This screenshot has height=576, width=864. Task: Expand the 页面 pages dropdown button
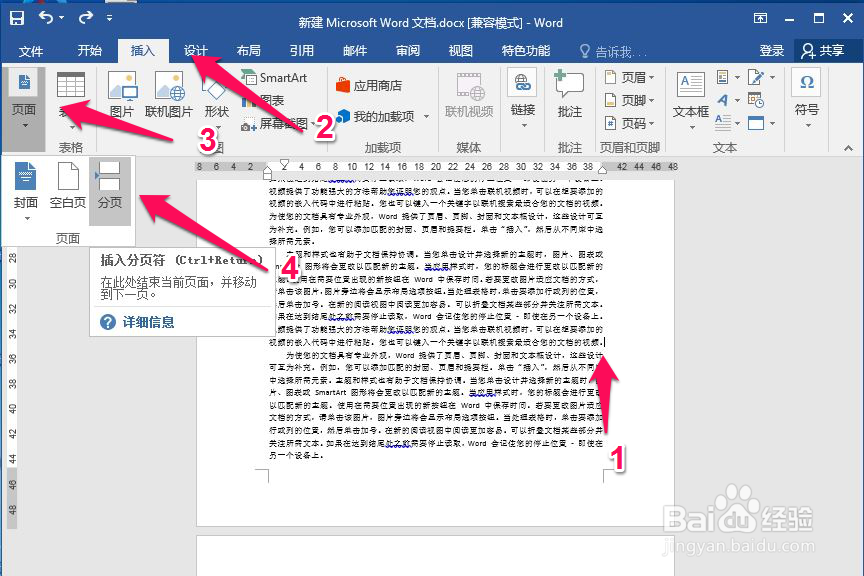tap(24, 108)
